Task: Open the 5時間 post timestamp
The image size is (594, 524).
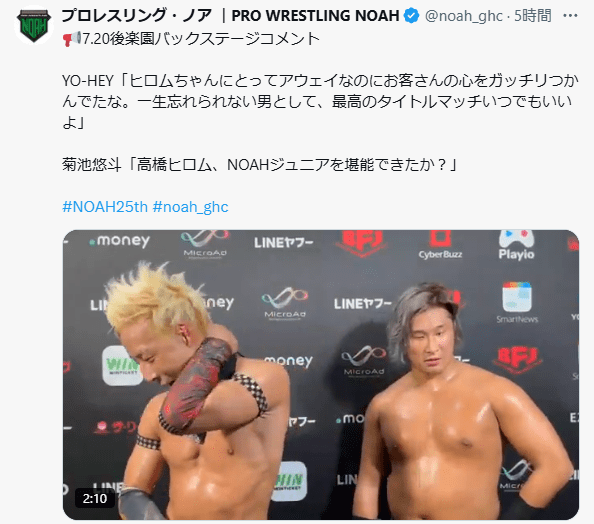Action: point(533,16)
